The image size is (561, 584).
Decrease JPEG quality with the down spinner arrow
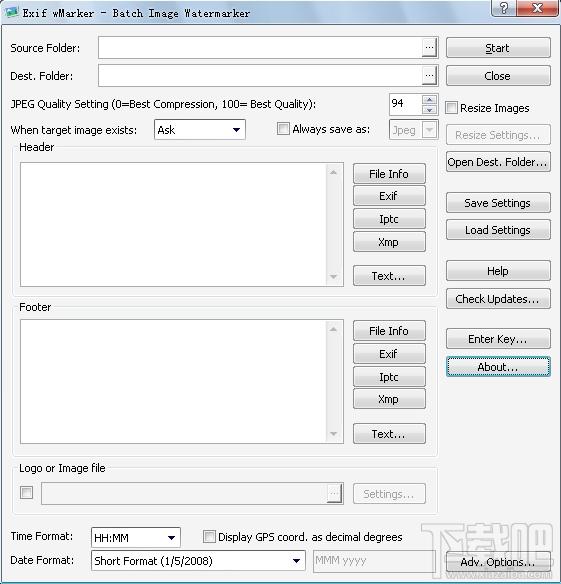pyautogui.click(x=430, y=110)
